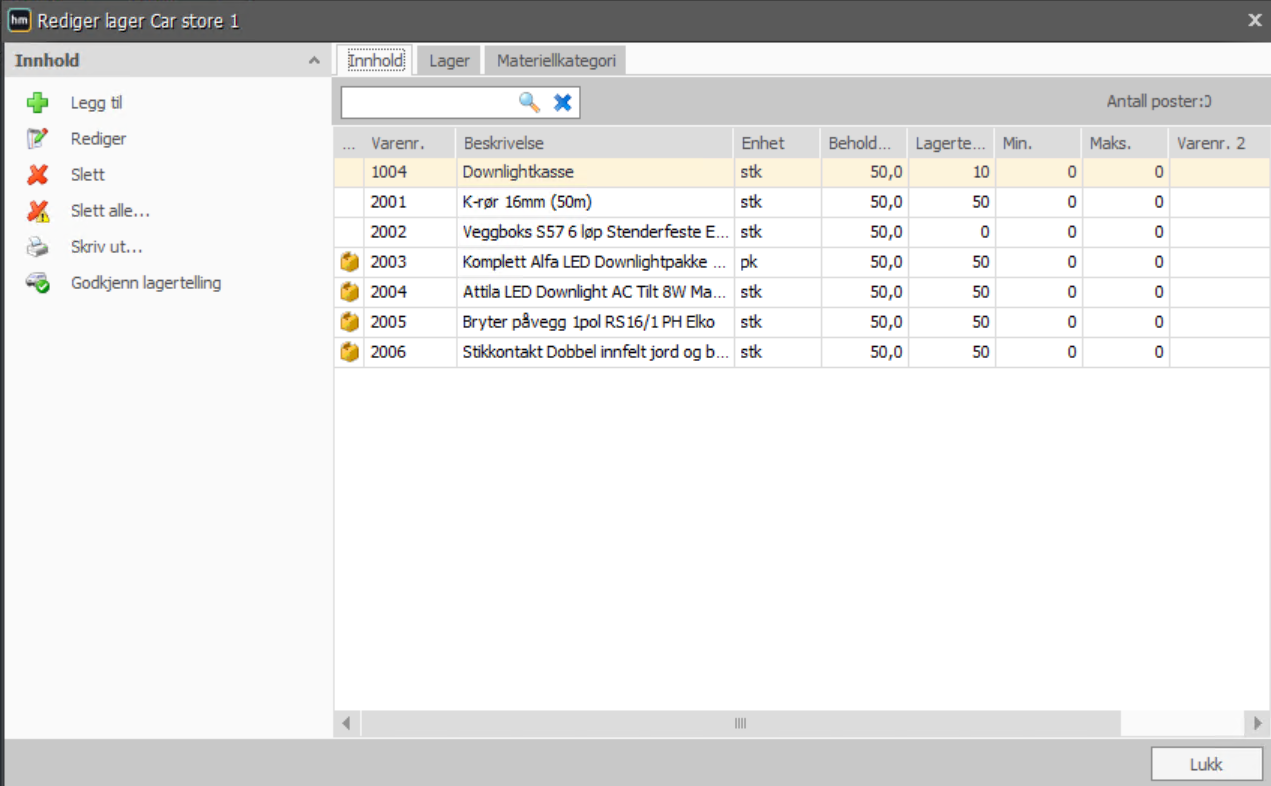Sort by the Behold... column header
Viewport: 1271px width, 786px height.
[864, 143]
